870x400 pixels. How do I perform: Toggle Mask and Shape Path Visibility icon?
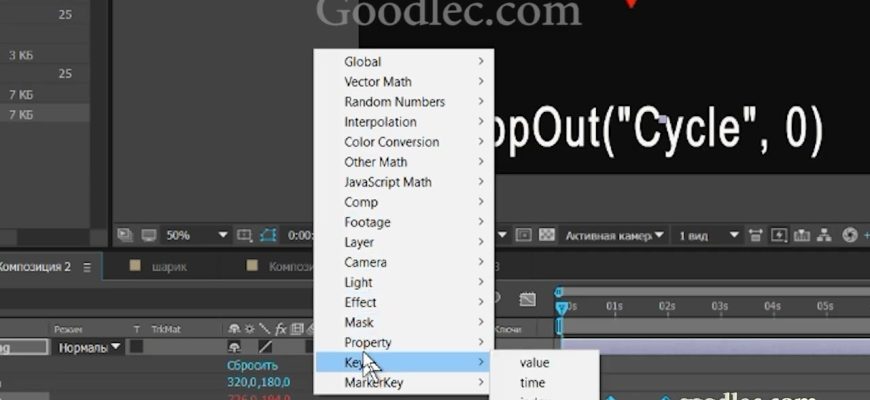click(x=268, y=235)
